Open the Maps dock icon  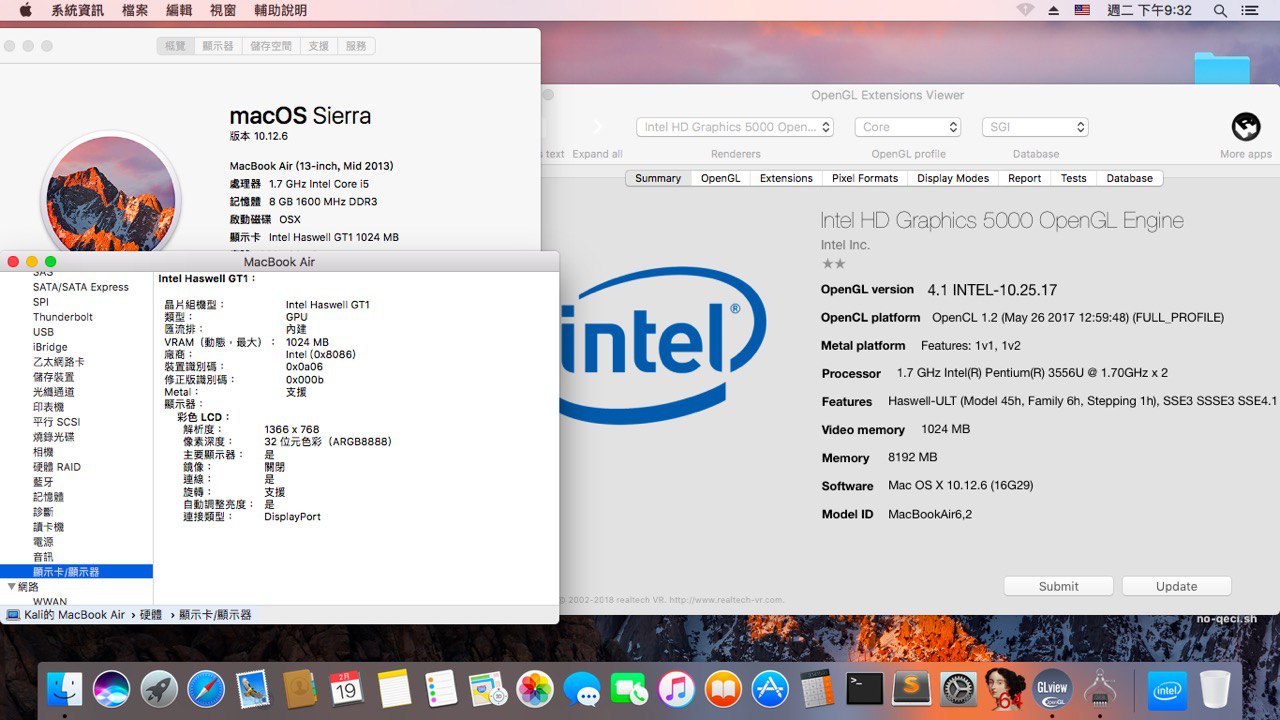tap(488, 689)
